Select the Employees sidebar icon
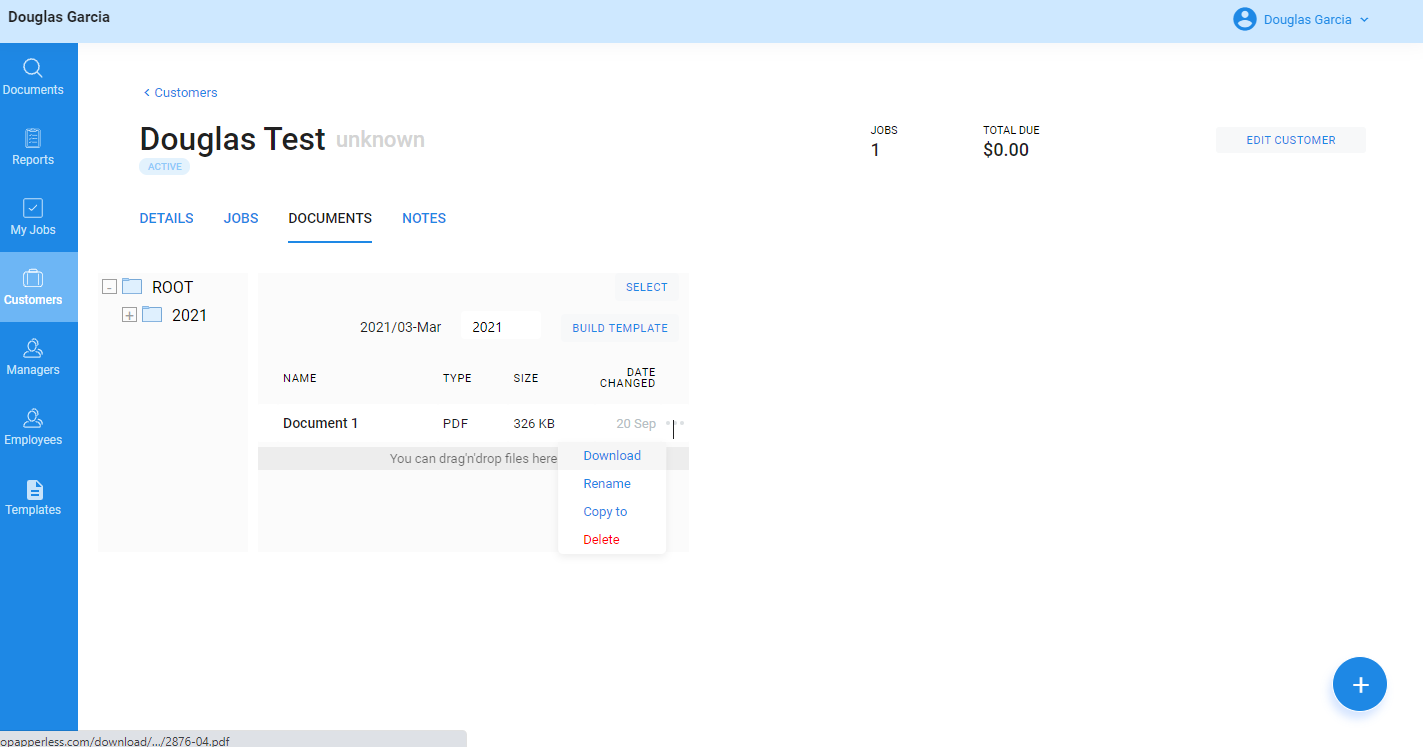The width and height of the screenshot is (1423, 747). [x=33, y=426]
